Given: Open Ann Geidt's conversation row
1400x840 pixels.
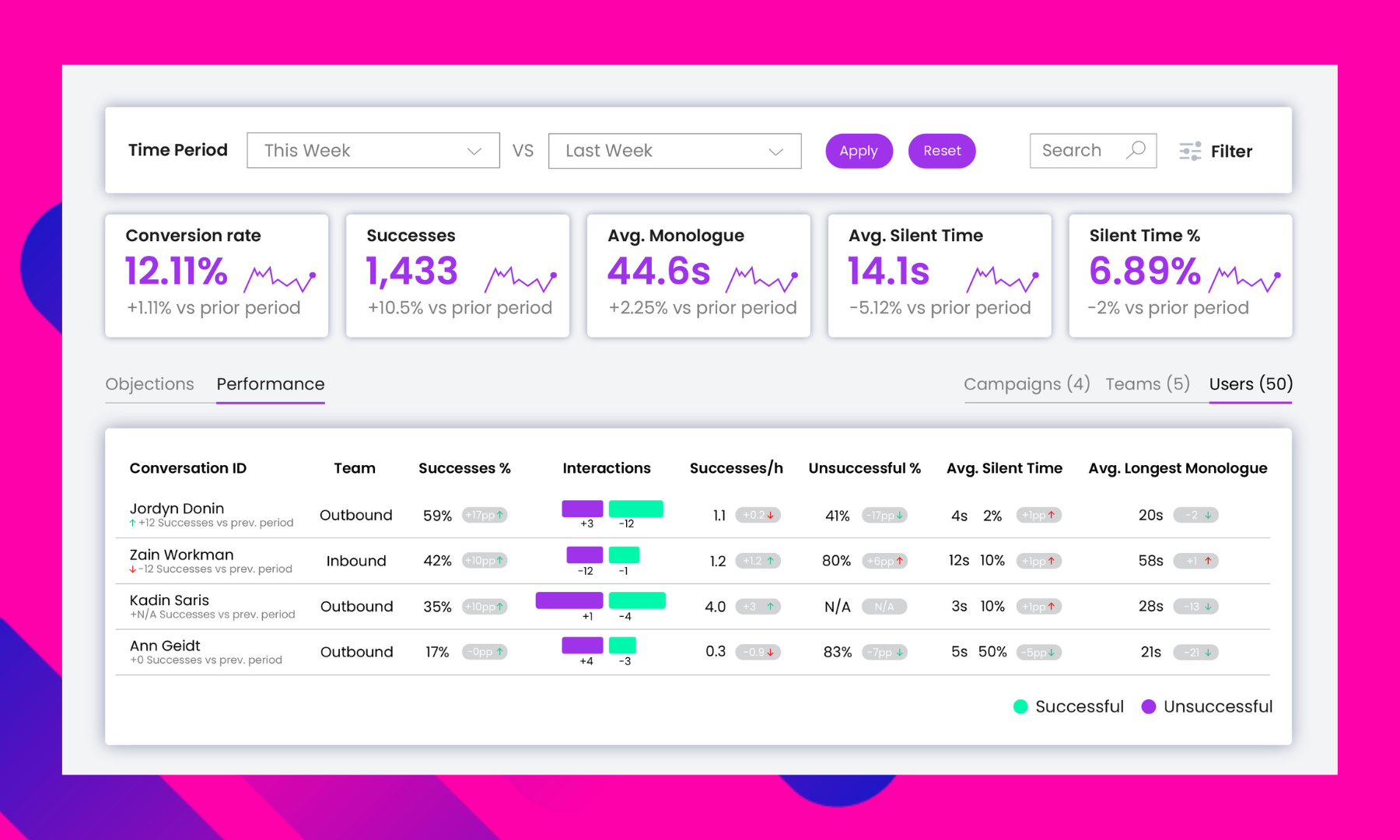Looking at the screenshot, I should (692, 653).
